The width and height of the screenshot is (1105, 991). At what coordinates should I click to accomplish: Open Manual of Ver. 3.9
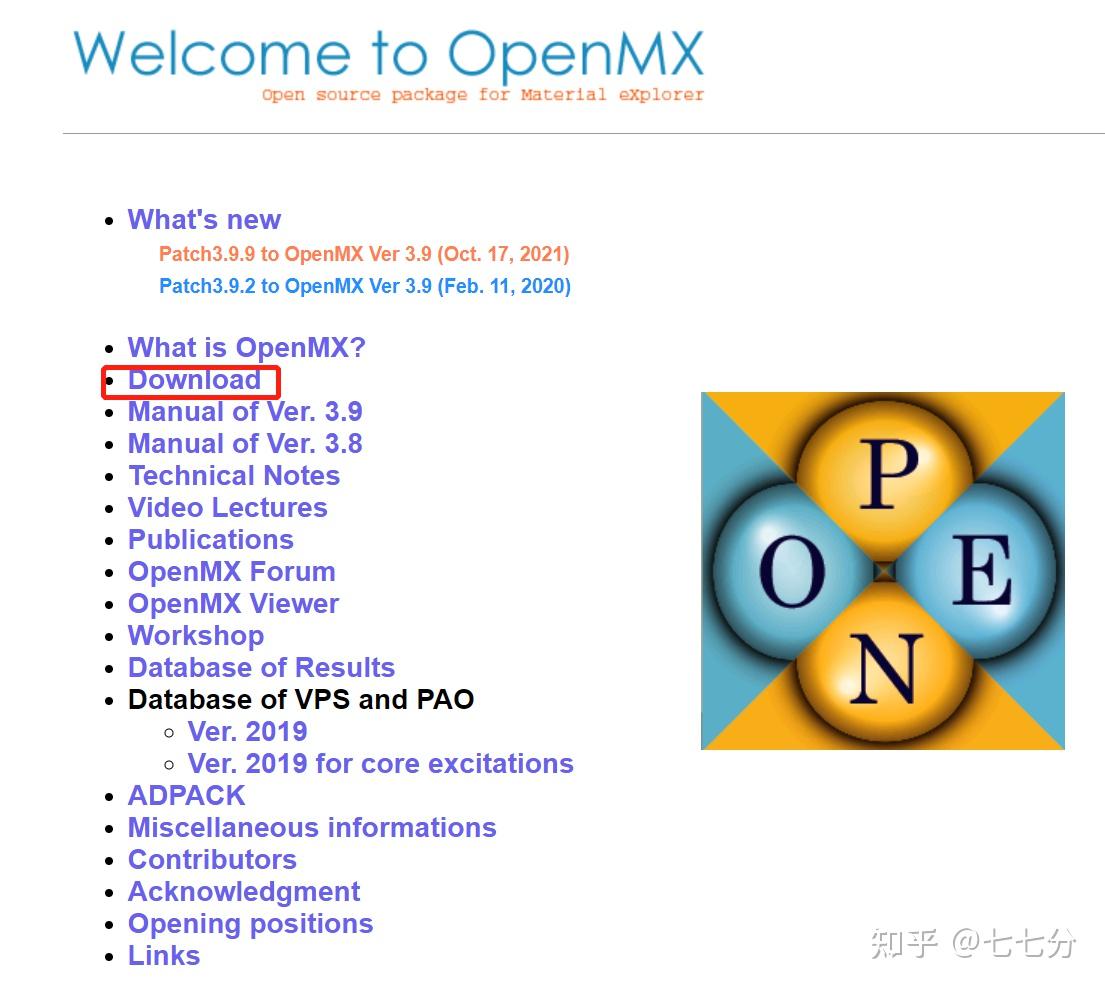pyautogui.click(x=245, y=411)
